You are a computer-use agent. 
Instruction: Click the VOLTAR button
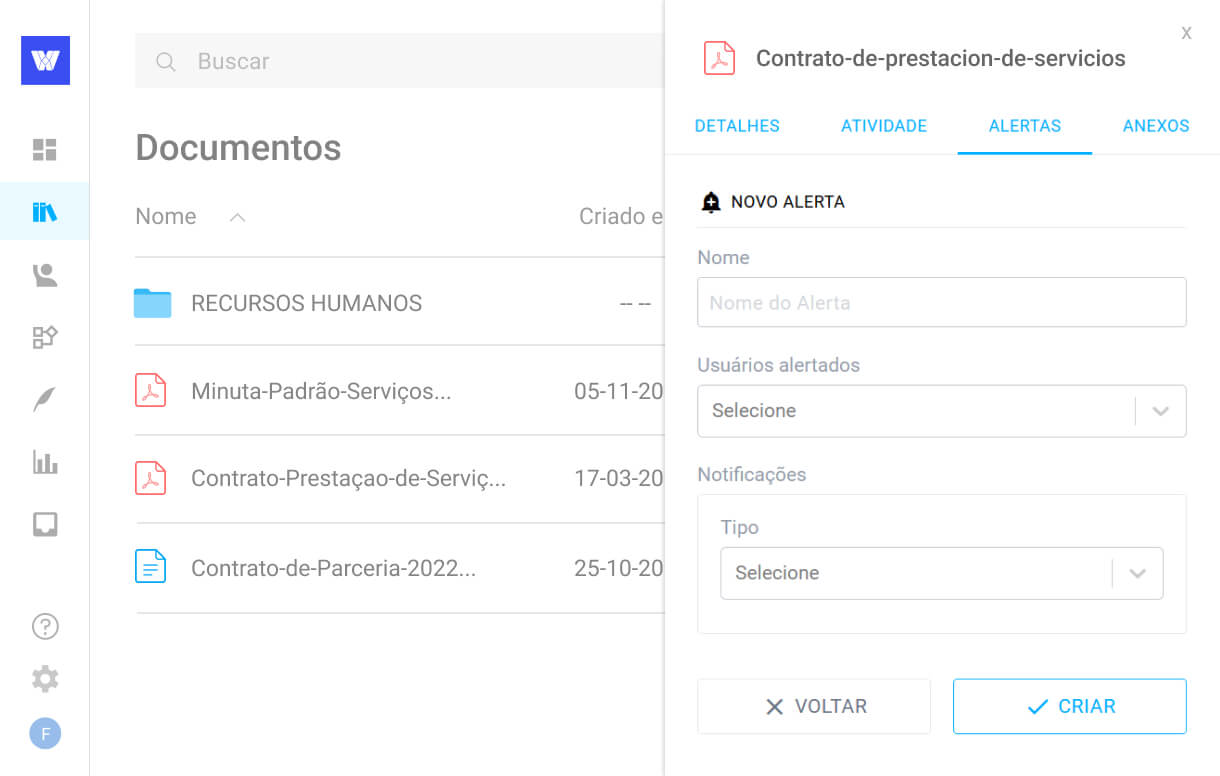813,706
